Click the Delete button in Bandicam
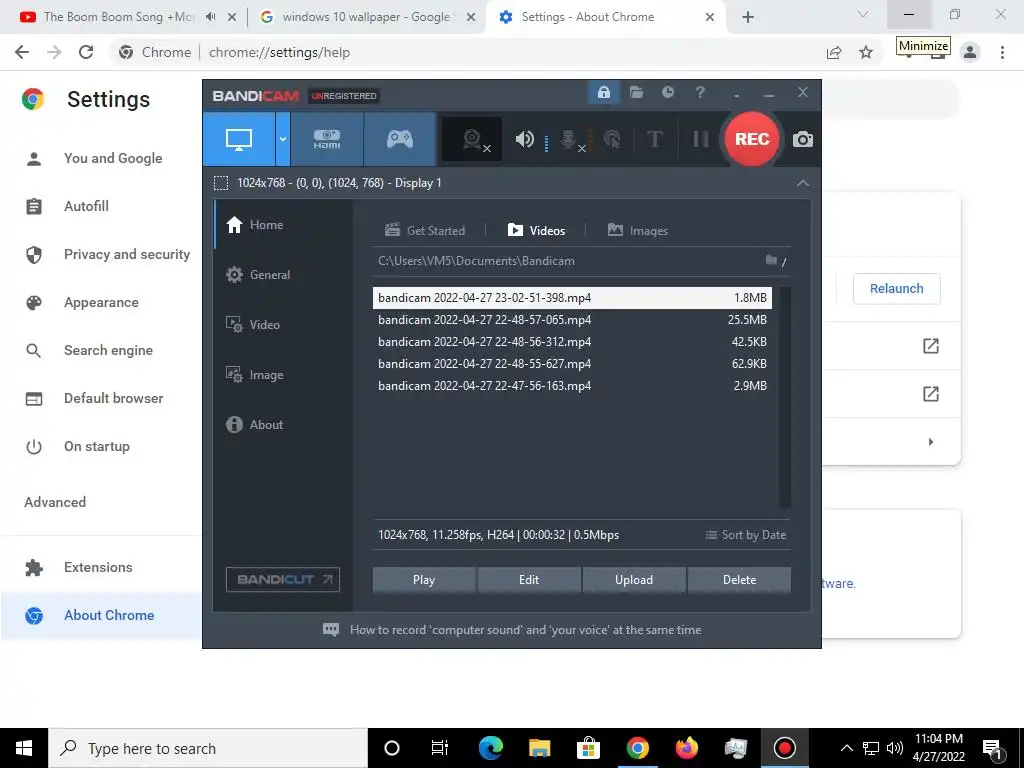1024x768 pixels. 739,580
